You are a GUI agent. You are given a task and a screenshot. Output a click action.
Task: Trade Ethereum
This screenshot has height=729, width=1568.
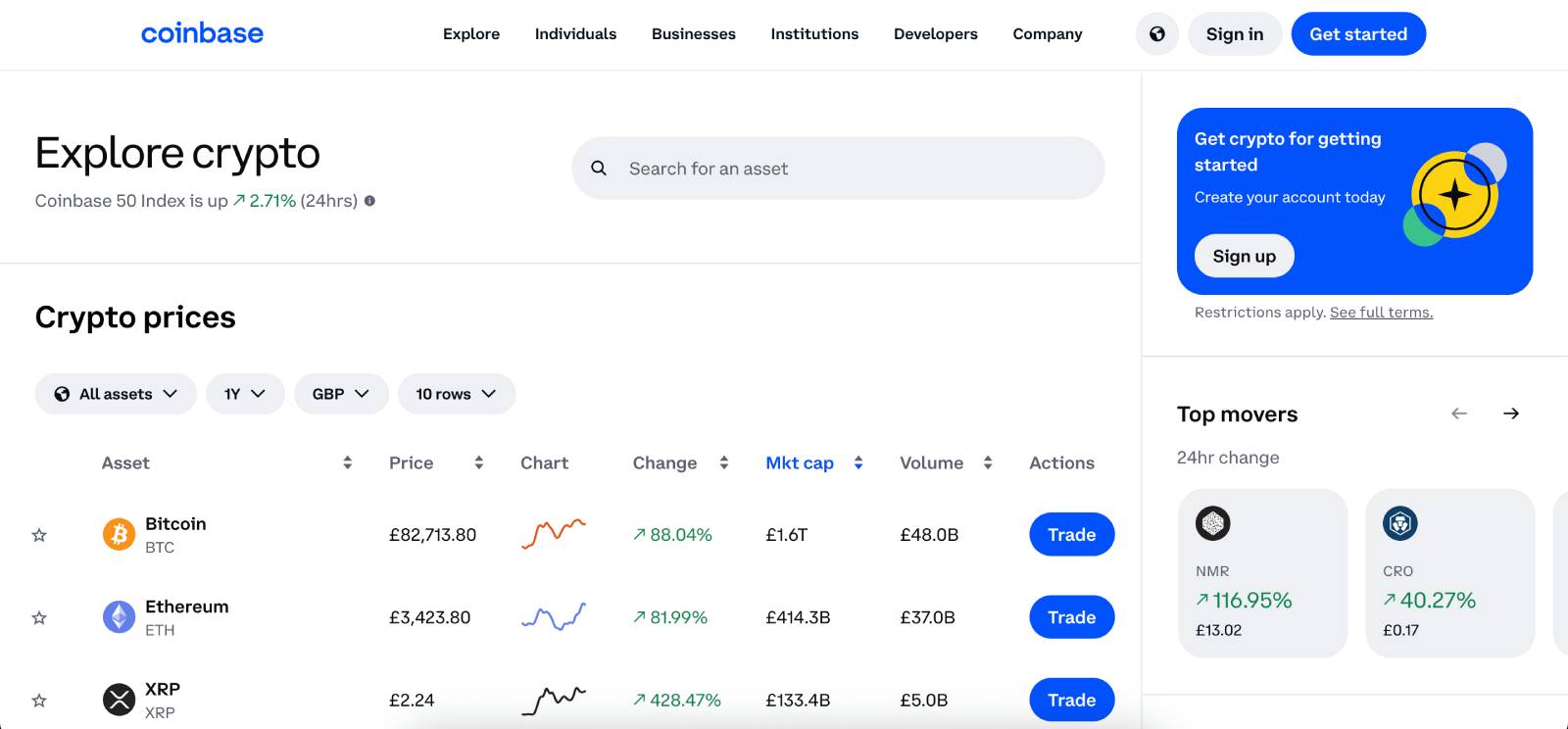1072,617
